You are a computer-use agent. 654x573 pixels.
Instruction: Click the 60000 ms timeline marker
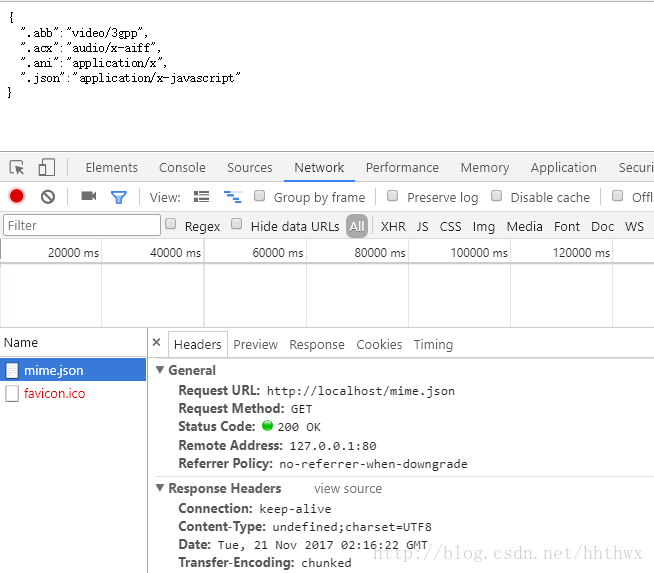point(278,253)
